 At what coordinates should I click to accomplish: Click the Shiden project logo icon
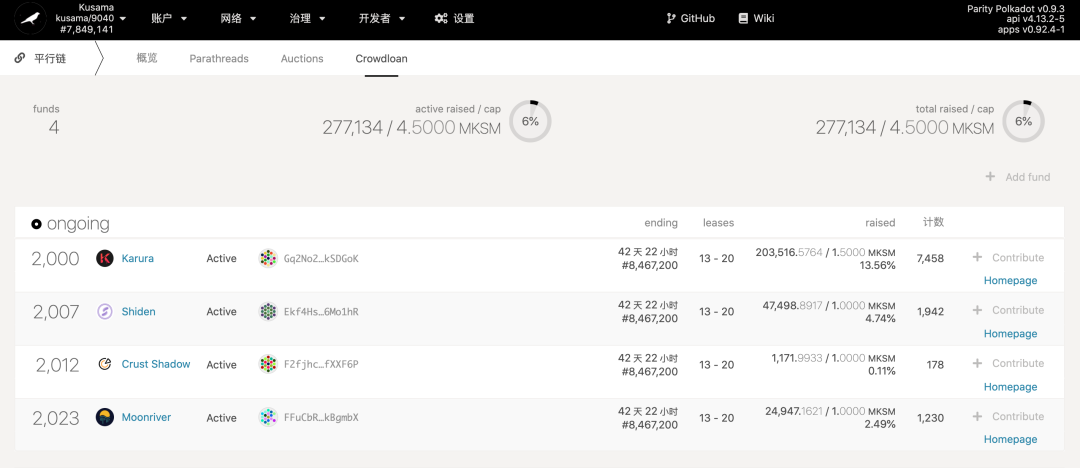click(x=105, y=312)
